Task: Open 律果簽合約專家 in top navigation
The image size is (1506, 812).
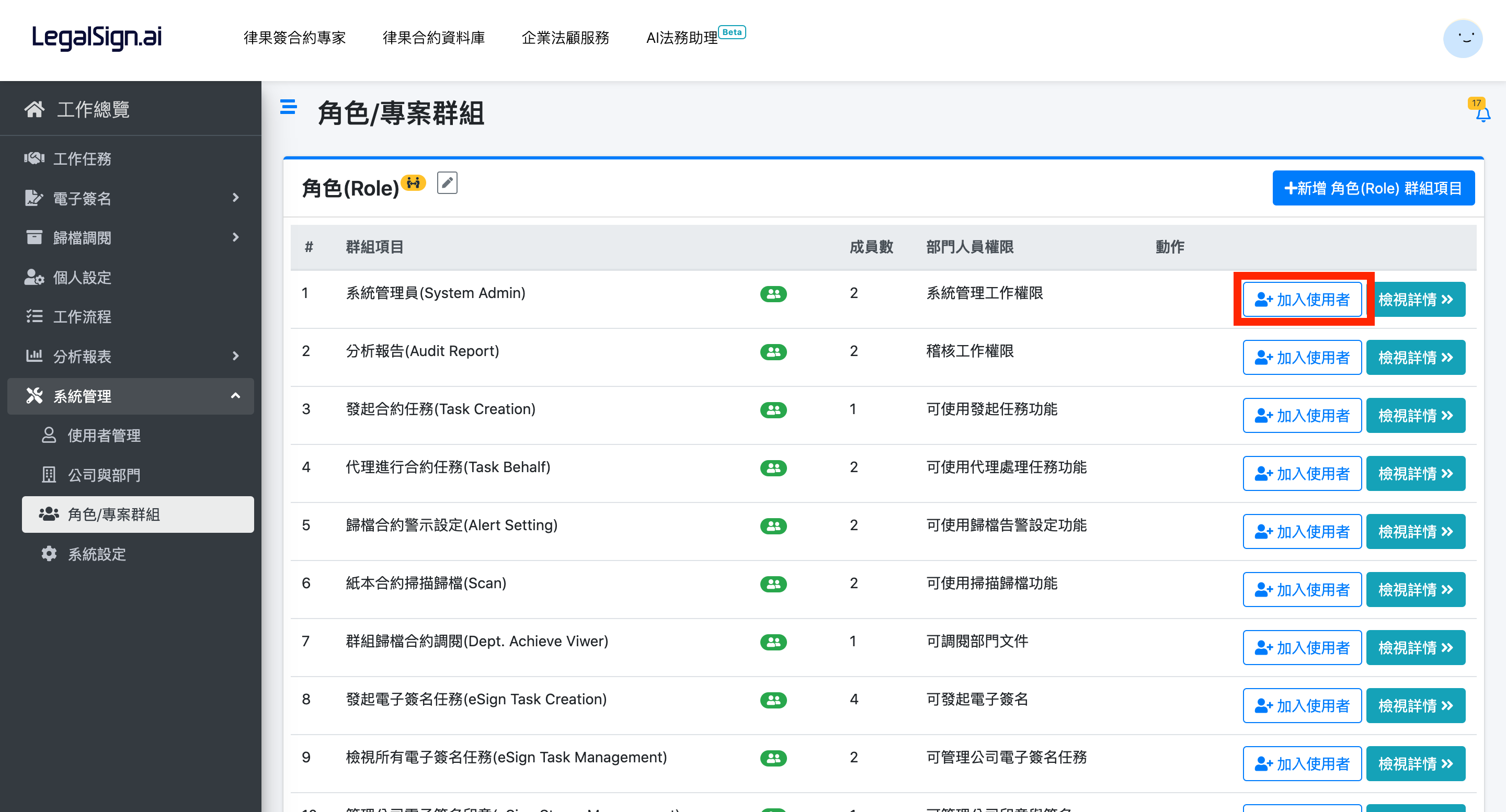Action: [294, 38]
